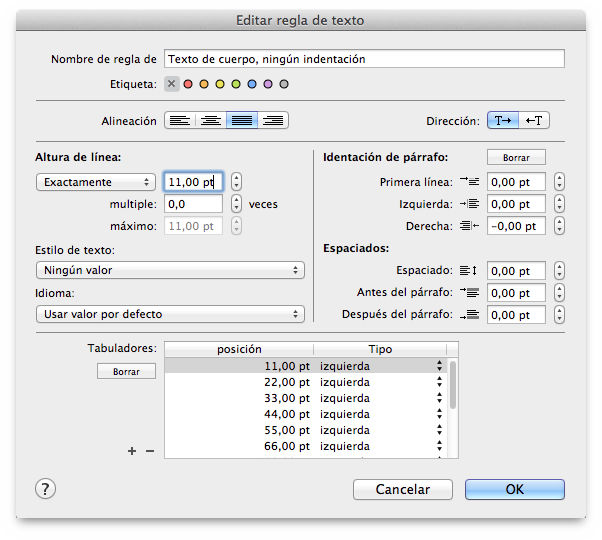Click the Cancelar button
602x540 pixels.
403,489
